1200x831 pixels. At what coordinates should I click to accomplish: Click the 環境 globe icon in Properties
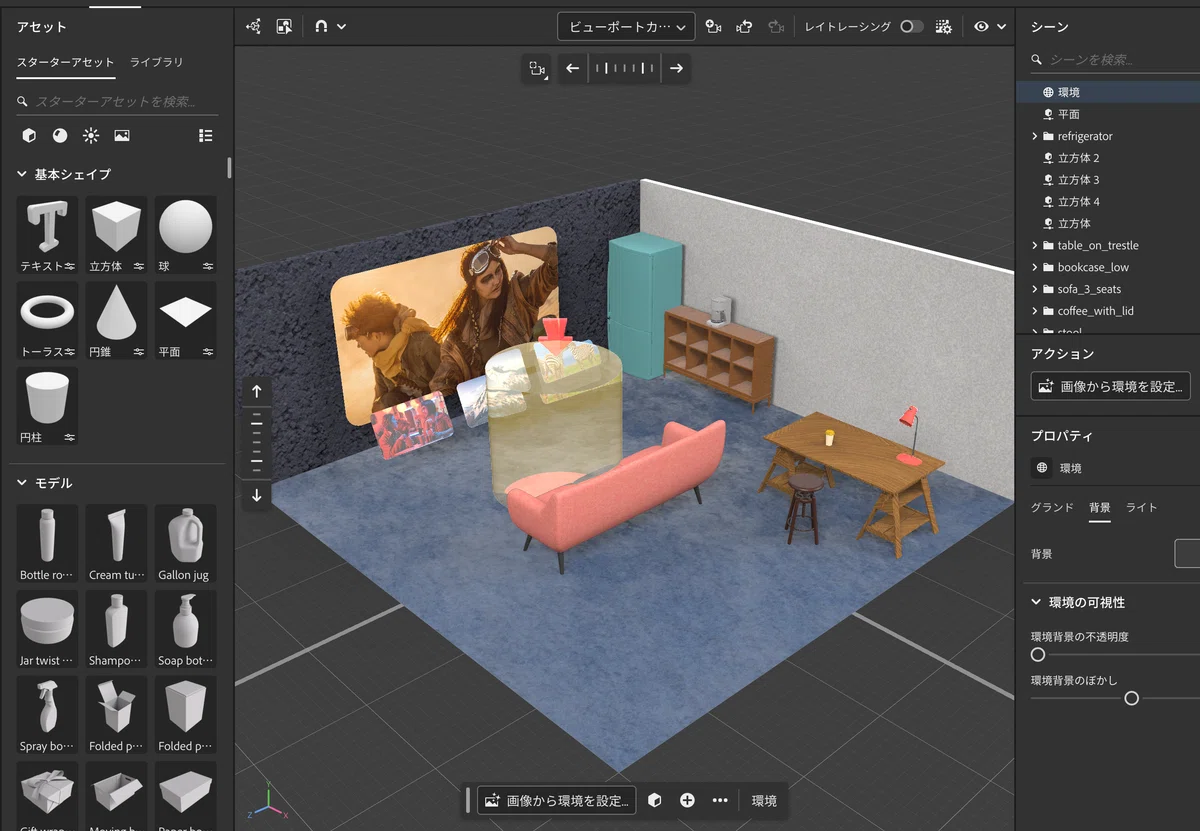1042,468
